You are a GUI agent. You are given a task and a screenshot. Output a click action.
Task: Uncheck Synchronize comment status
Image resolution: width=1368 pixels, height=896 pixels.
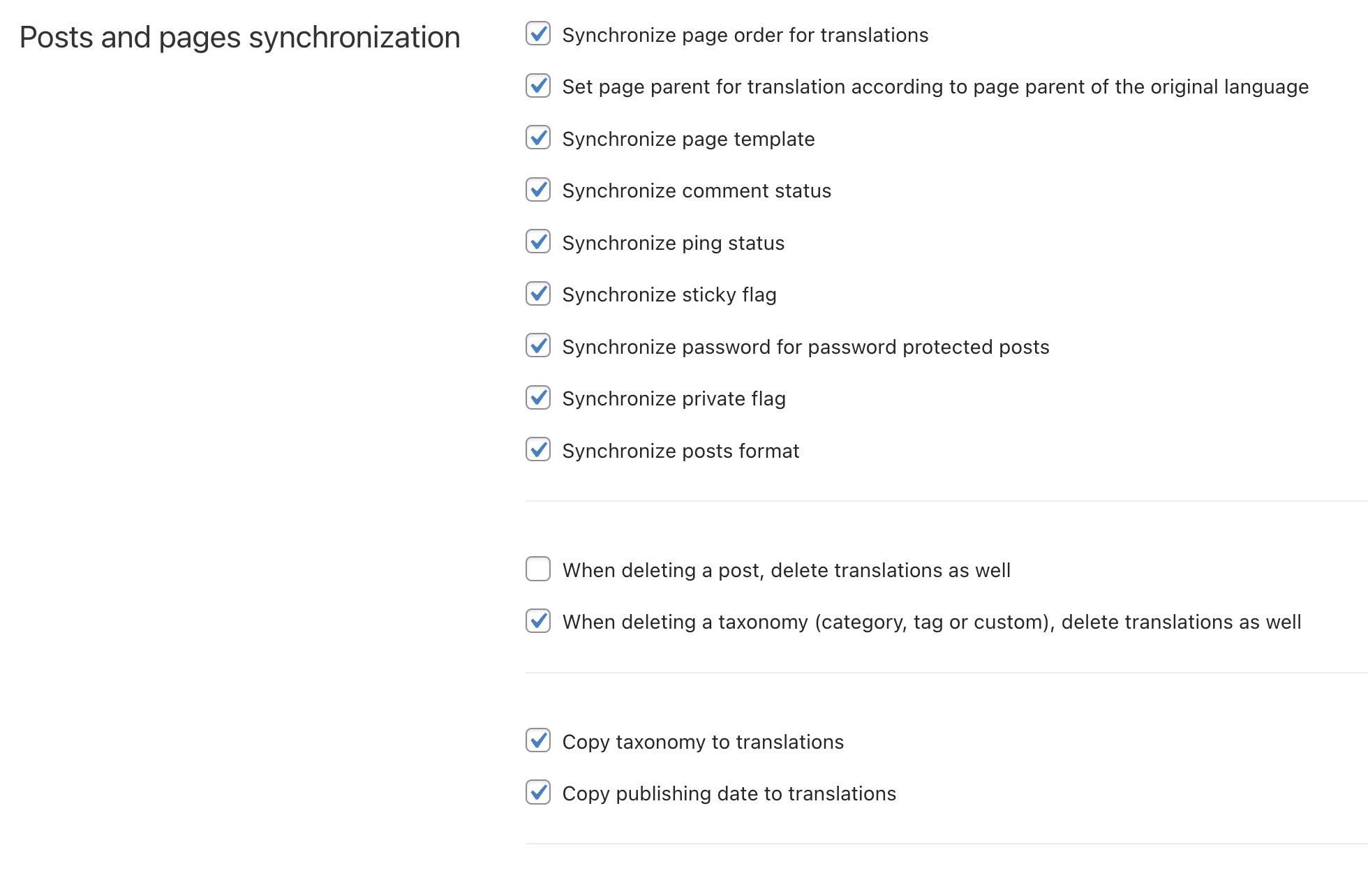(538, 190)
